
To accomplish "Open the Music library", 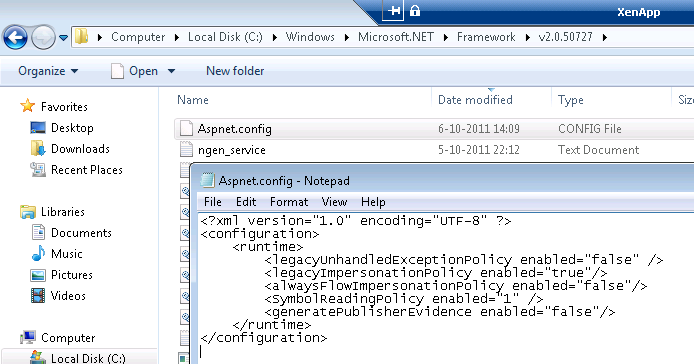I will point(66,254).
